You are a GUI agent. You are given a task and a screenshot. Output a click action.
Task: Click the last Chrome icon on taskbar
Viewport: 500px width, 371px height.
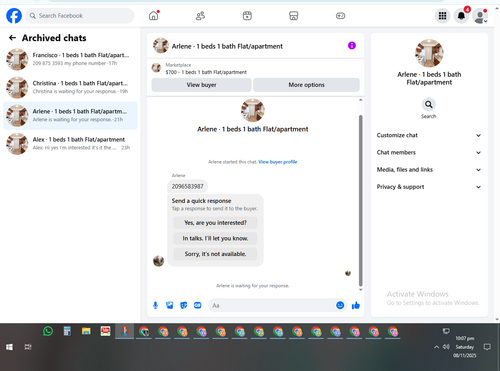click(393, 331)
